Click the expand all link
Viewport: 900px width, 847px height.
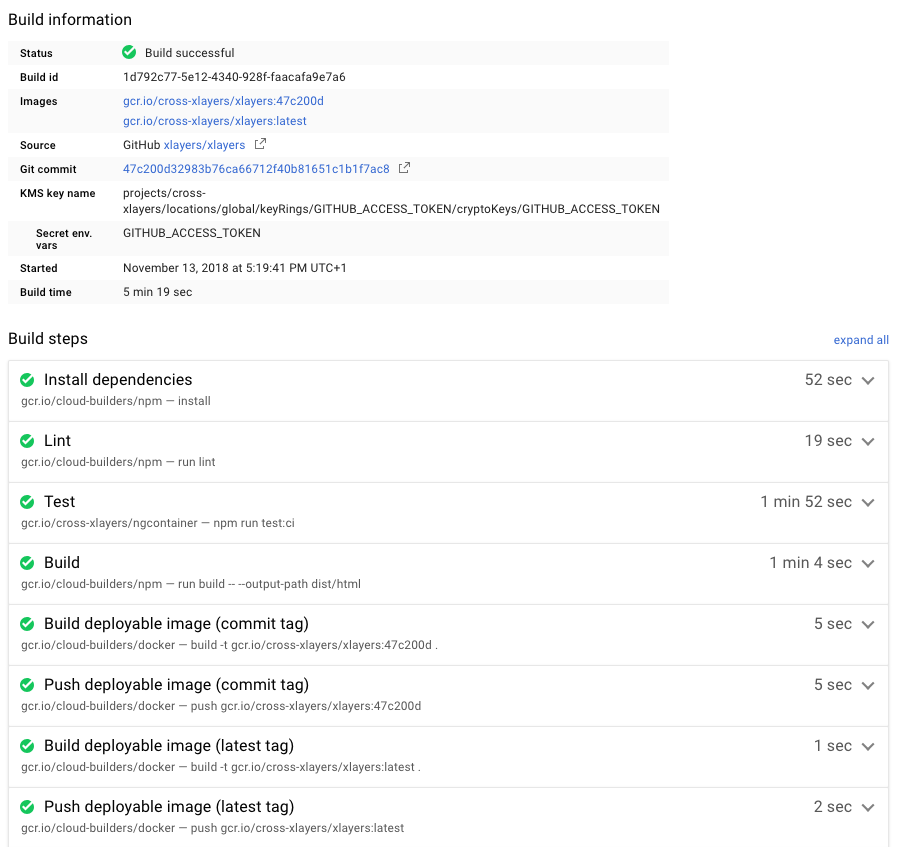[861, 340]
